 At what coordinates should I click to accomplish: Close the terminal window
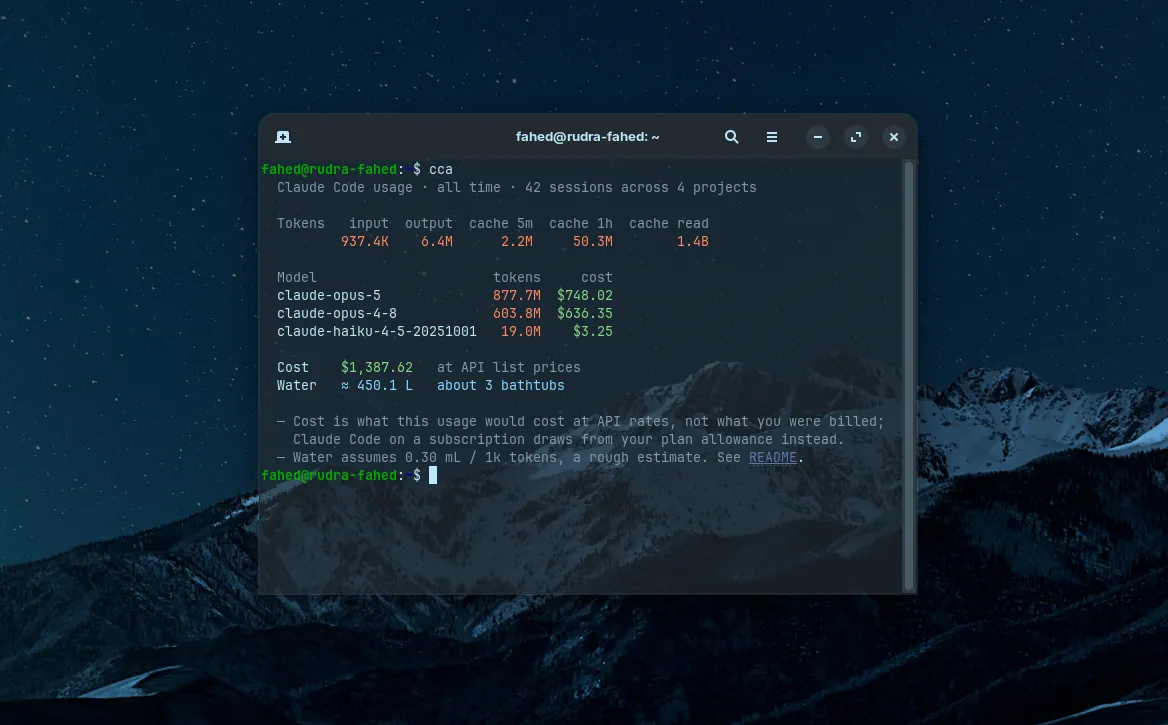(894, 137)
